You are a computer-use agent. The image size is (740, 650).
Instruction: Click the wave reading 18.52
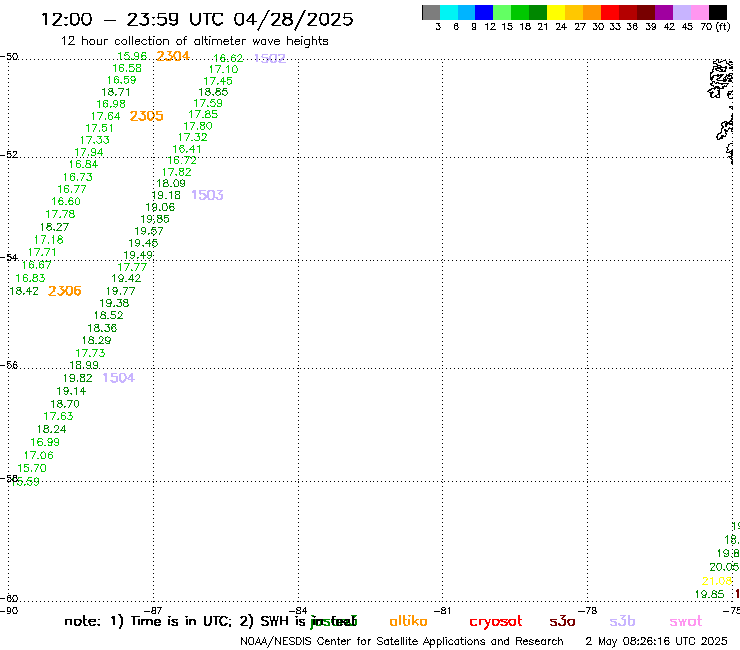pyautogui.click(x=109, y=315)
